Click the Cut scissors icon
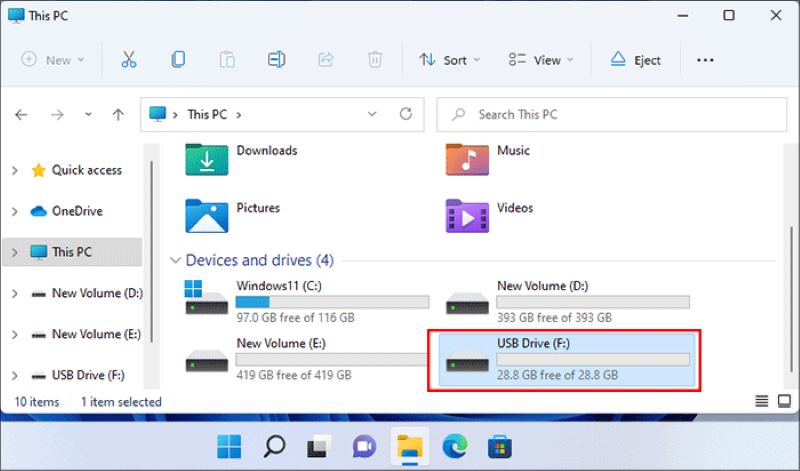800x471 pixels. (x=129, y=60)
